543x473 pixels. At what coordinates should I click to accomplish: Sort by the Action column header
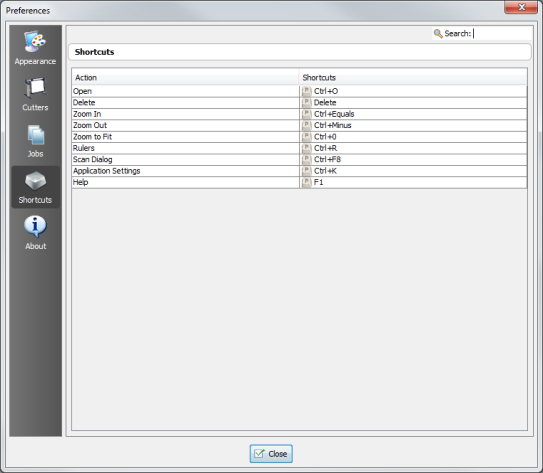click(x=185, y=78)
